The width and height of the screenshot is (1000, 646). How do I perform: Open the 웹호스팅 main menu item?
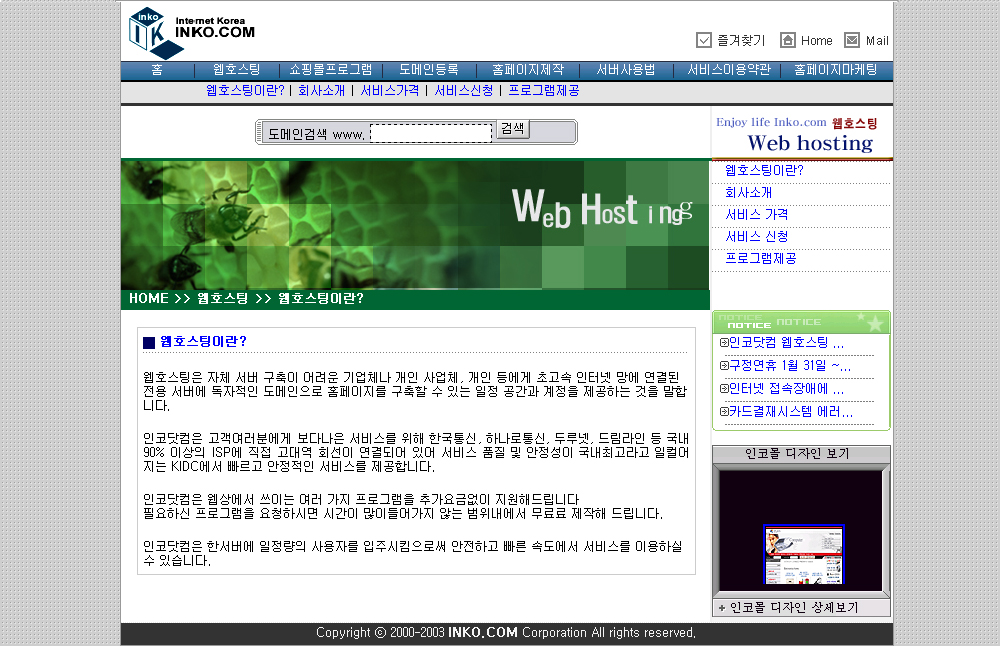(236, 70)
